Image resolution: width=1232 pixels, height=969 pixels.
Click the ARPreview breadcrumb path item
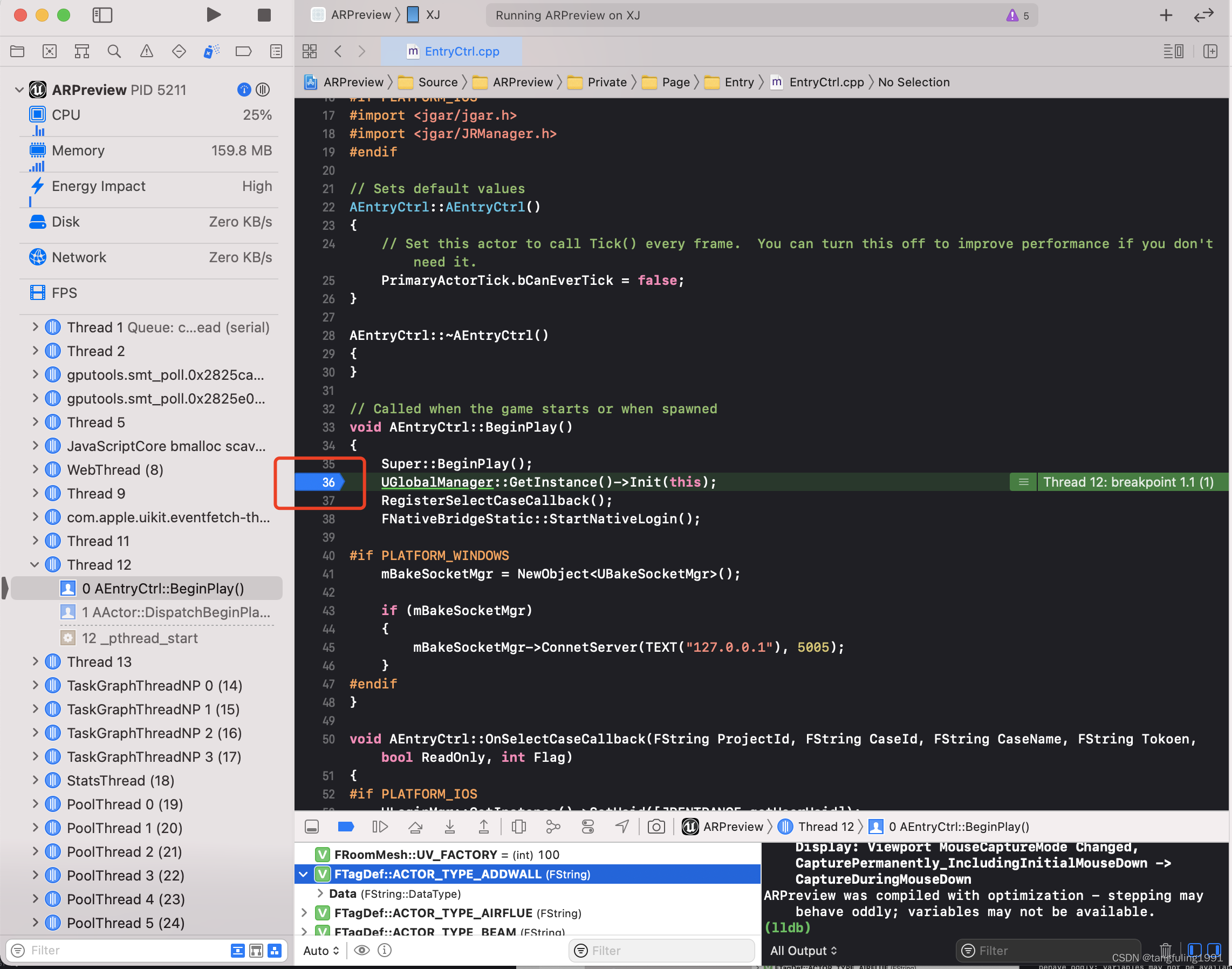[x=350, y=82]
